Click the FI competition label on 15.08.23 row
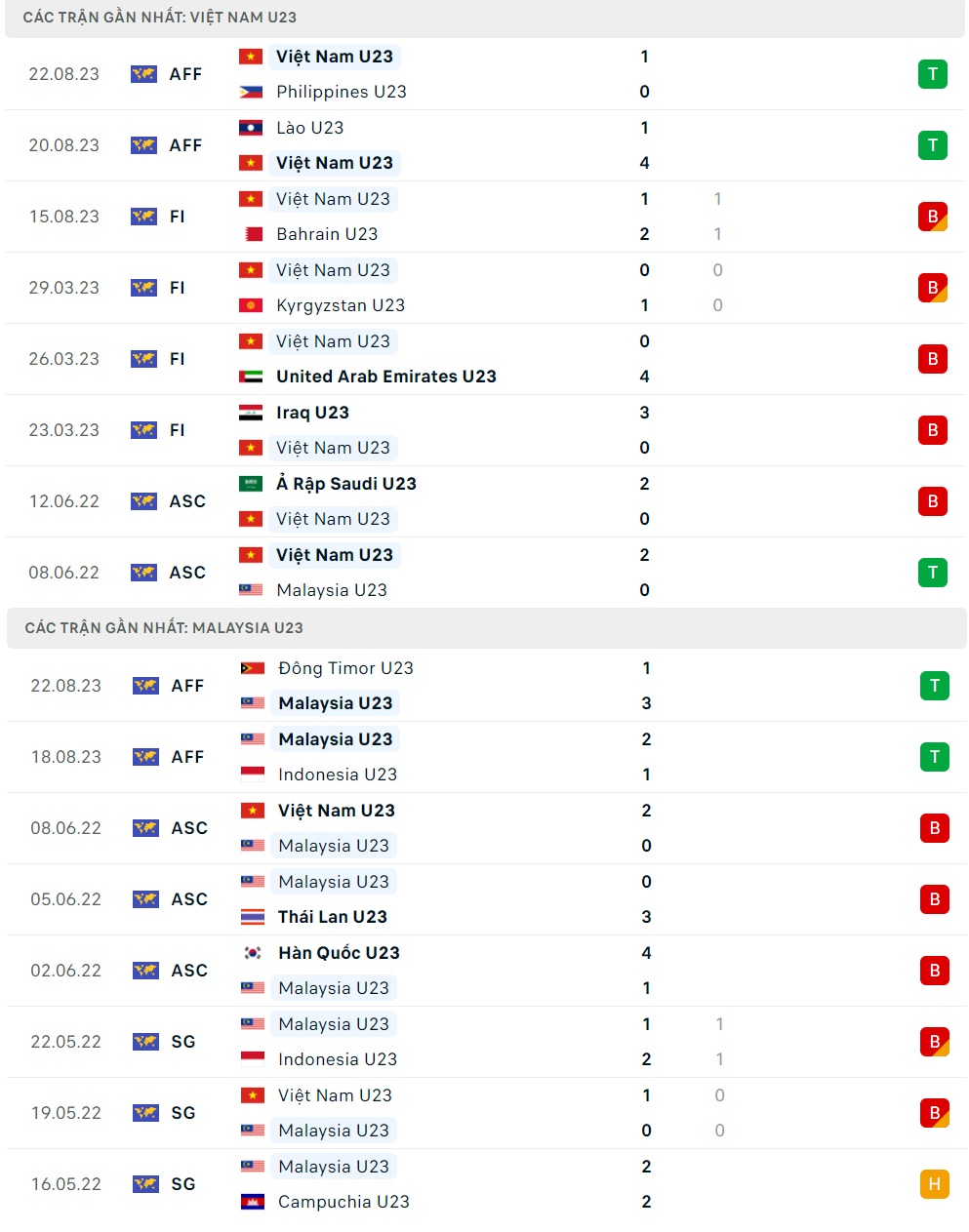The height and width of the screenshot is (1232, 969). point(177,217)
